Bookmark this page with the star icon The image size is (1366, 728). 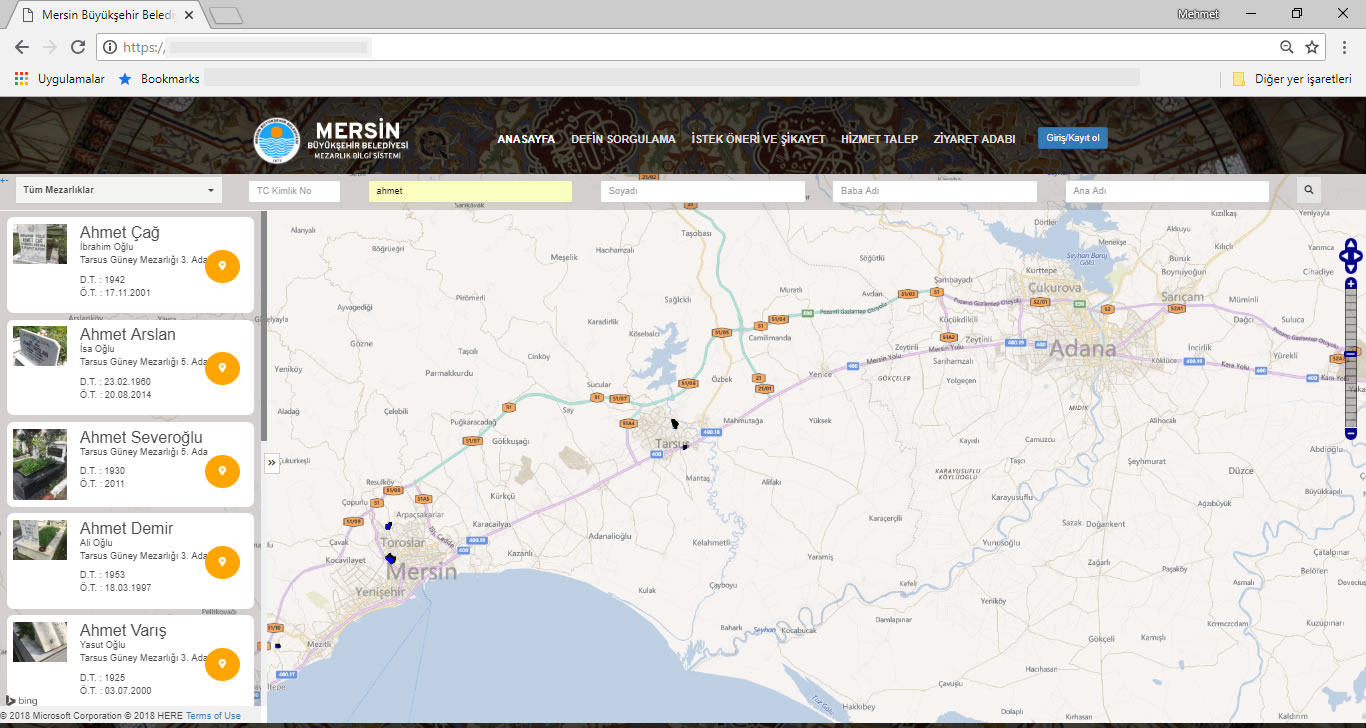coord(1312,47)
